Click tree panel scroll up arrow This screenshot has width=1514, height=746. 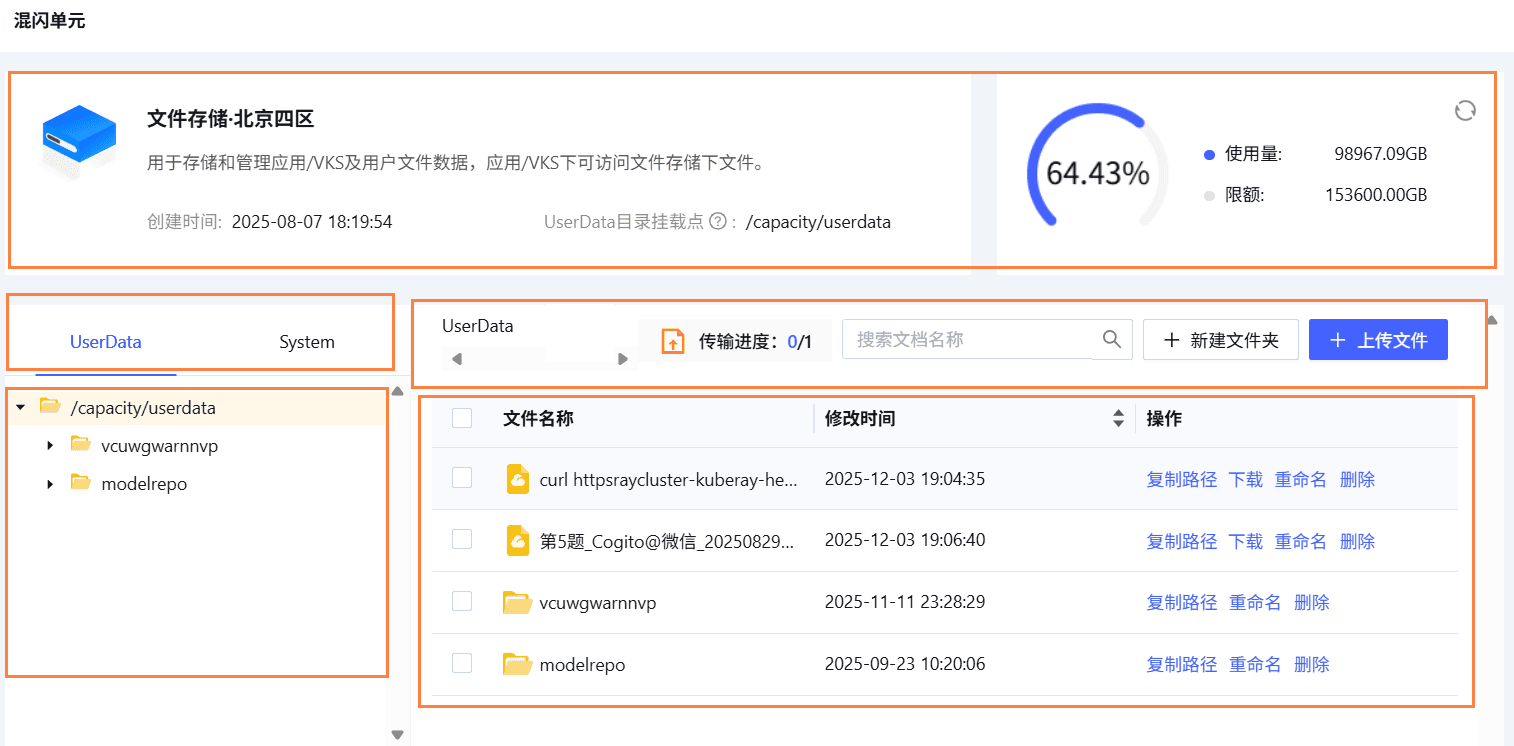point(397,391)
